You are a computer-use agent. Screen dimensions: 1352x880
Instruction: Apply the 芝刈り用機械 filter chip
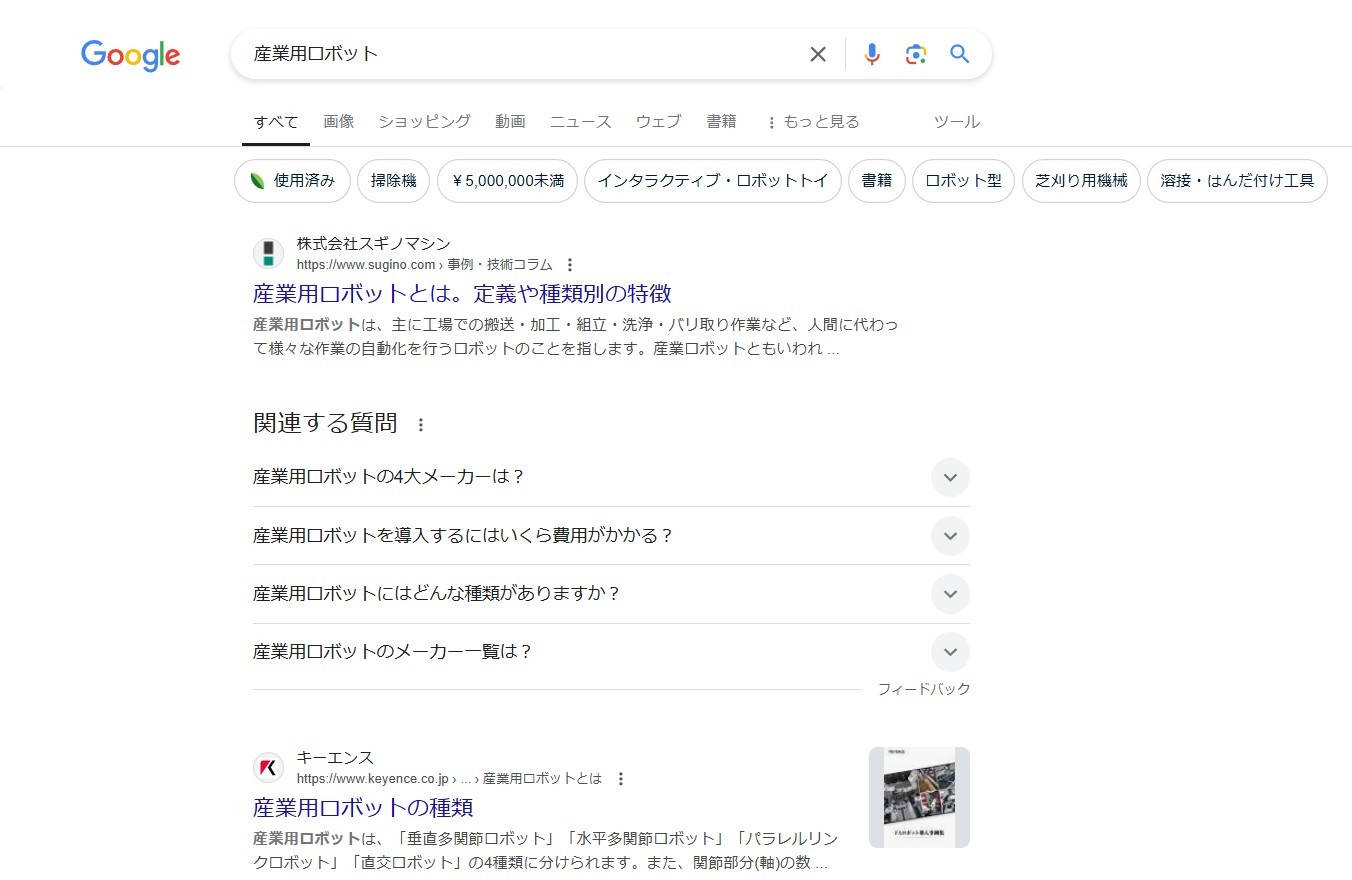(x=1081, y=181)
